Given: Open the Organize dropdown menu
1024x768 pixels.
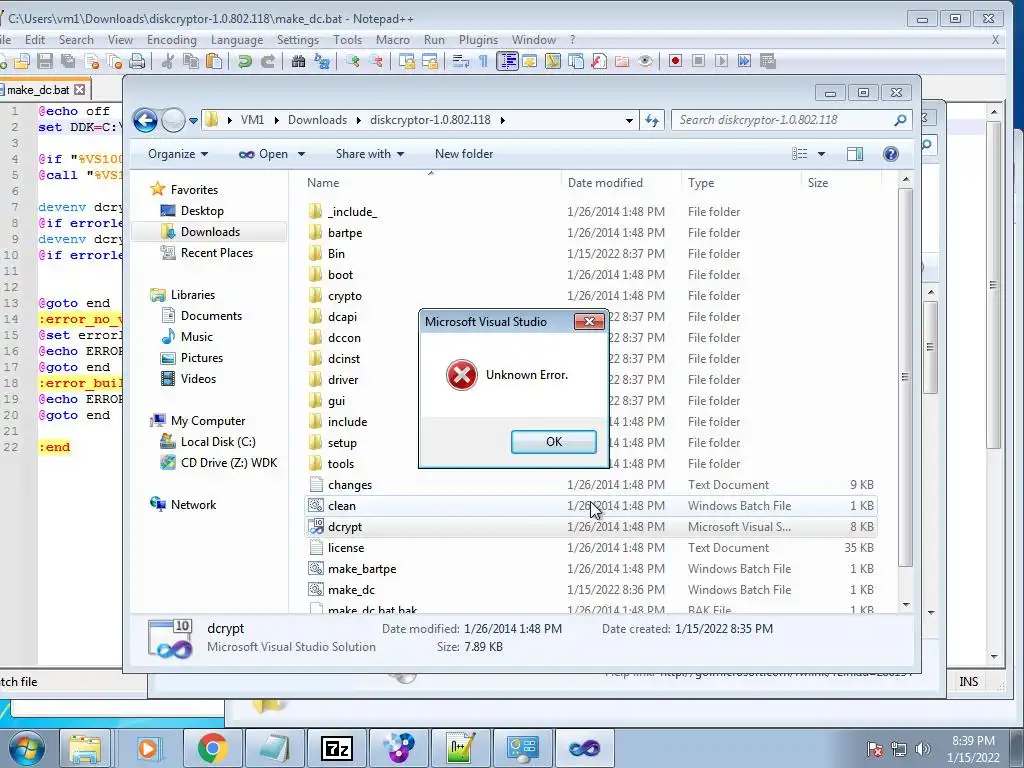Looking at the screenshot, I should coord(178,154).
